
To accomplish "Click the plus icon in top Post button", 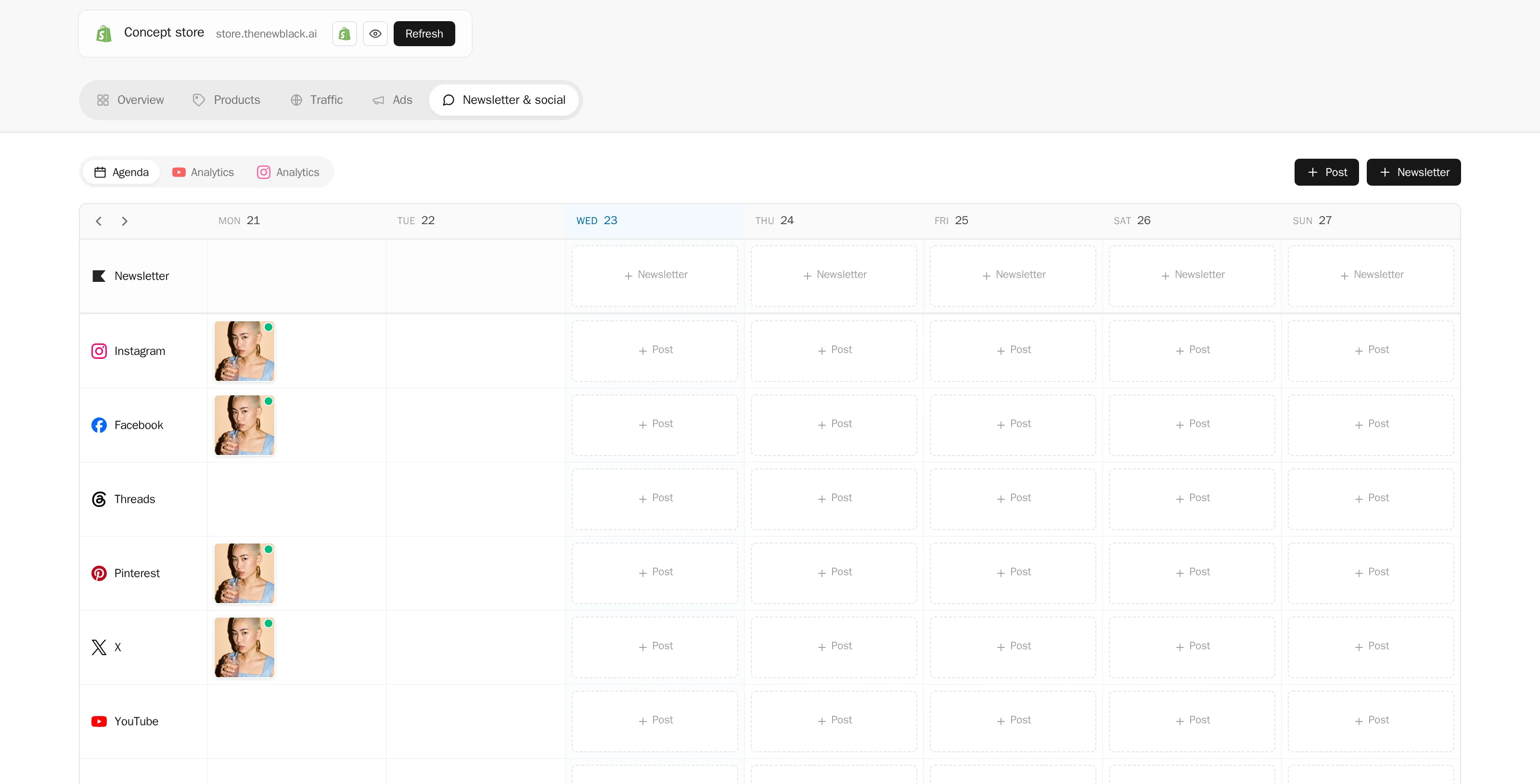I will coord(1313,172).
